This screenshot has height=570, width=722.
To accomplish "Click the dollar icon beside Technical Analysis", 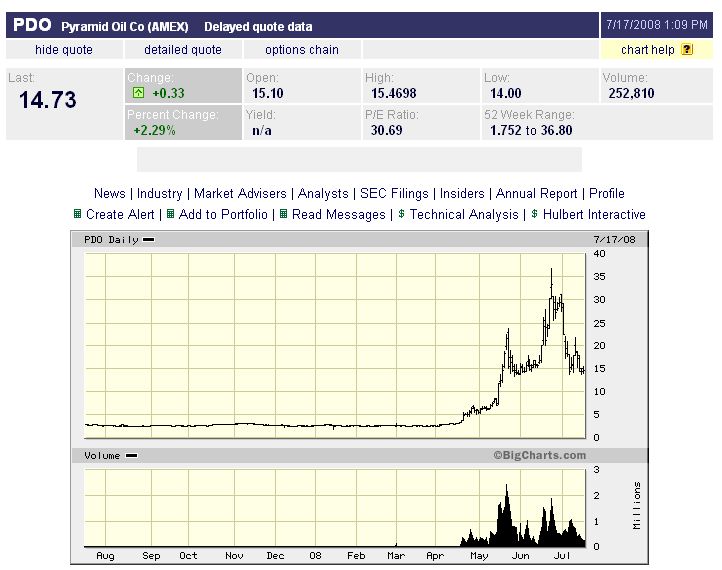I will coord(402,214).
